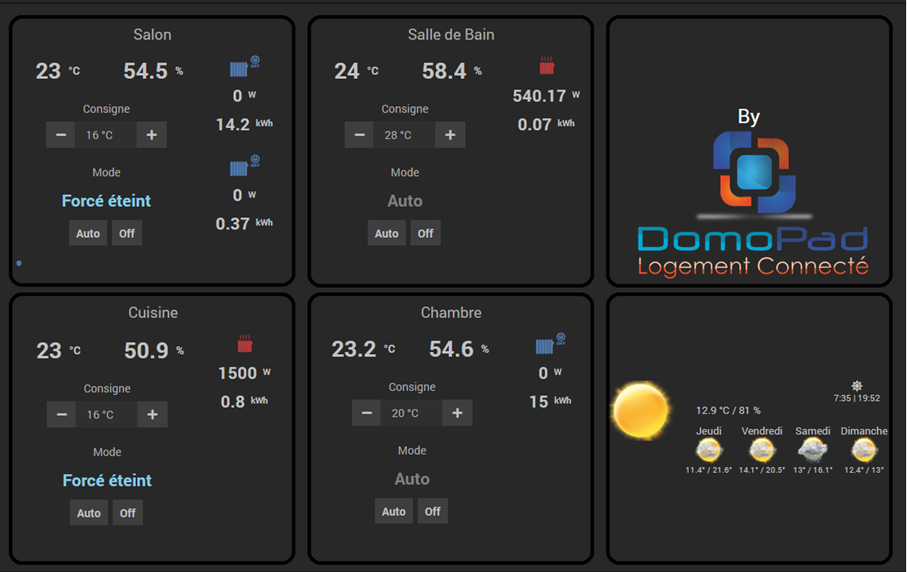Click the Cuisine 16 °C consigne field

click(106, 414)
